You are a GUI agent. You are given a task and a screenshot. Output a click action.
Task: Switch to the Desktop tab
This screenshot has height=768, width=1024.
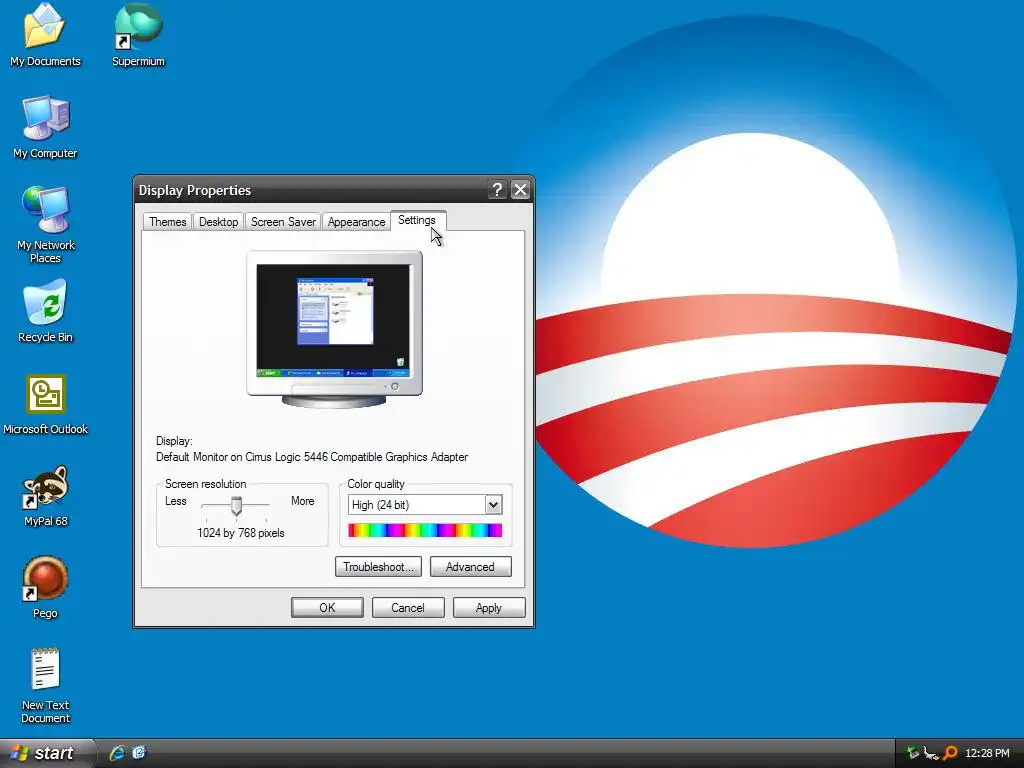click(x=218, y=222)
